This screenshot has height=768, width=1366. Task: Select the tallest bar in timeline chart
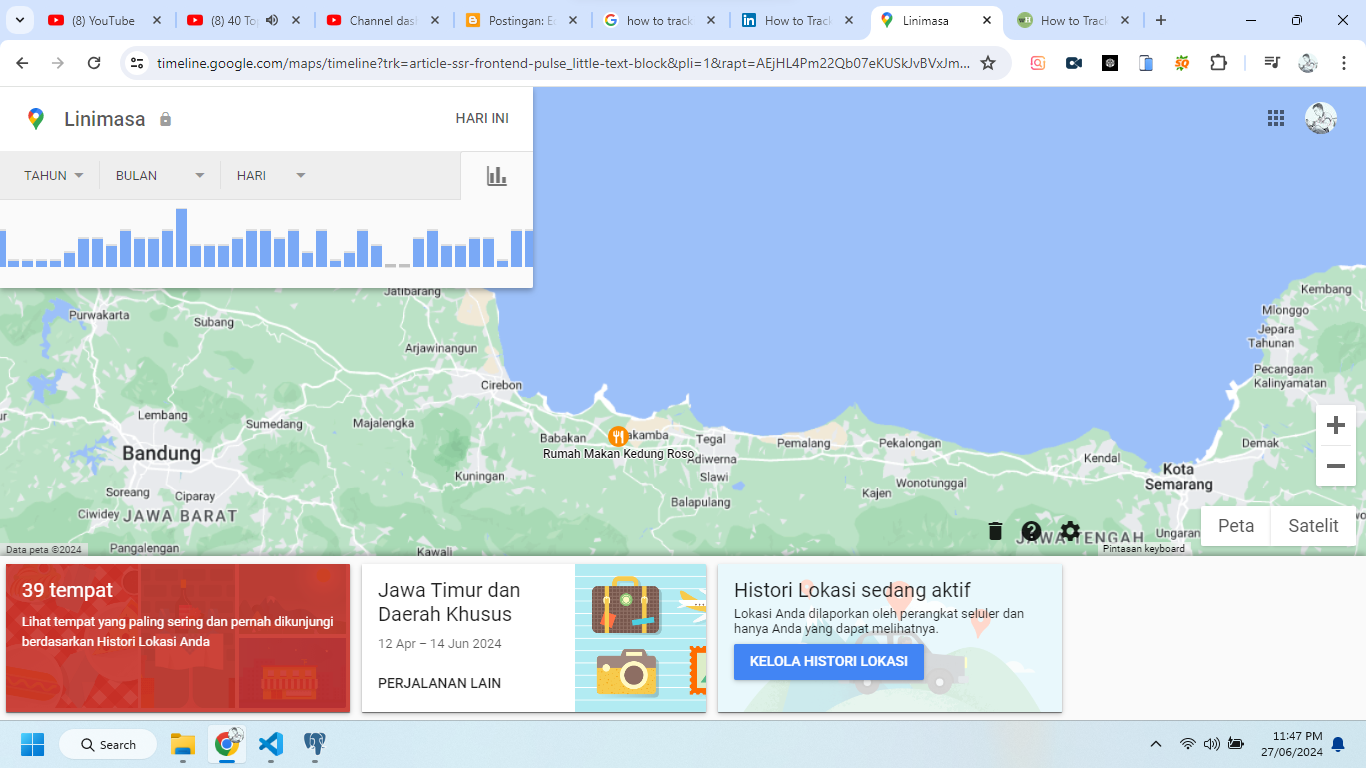pyautogui.click(x=182, y=238)
